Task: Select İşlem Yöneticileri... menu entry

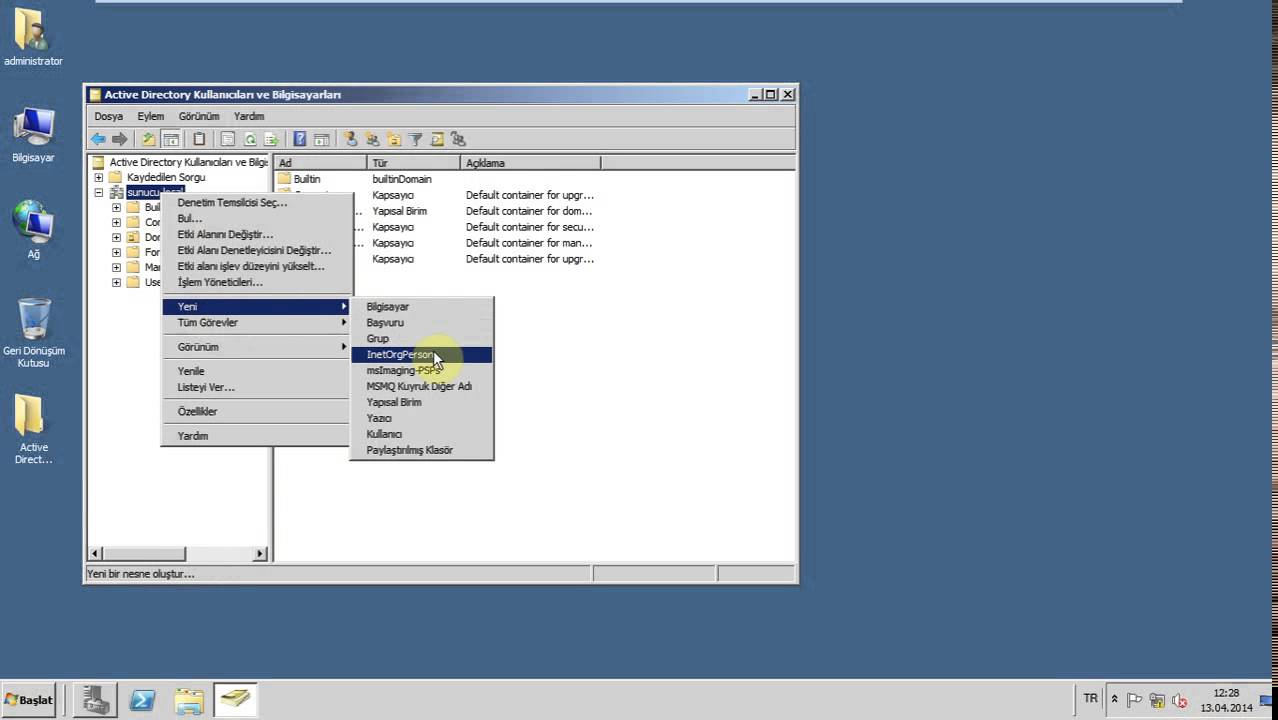Action: pyautogui.click(x=257, y=282)
